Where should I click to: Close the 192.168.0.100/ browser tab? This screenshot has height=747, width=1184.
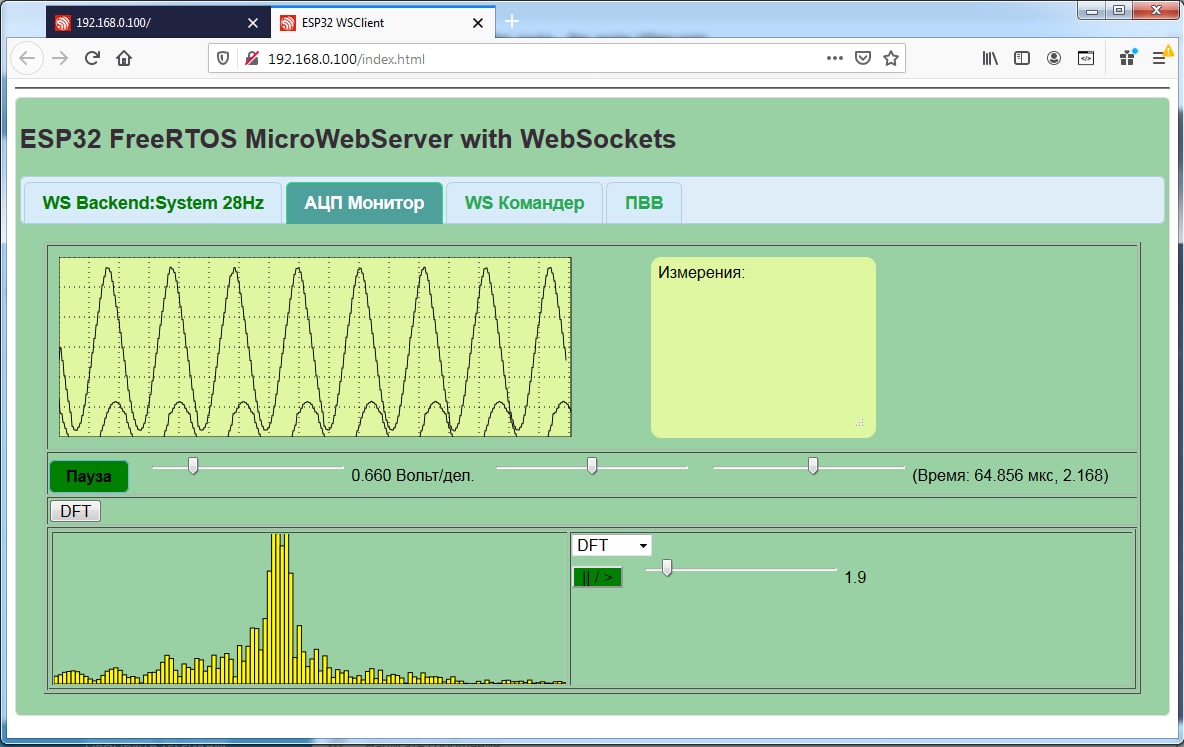pos(253,23)
